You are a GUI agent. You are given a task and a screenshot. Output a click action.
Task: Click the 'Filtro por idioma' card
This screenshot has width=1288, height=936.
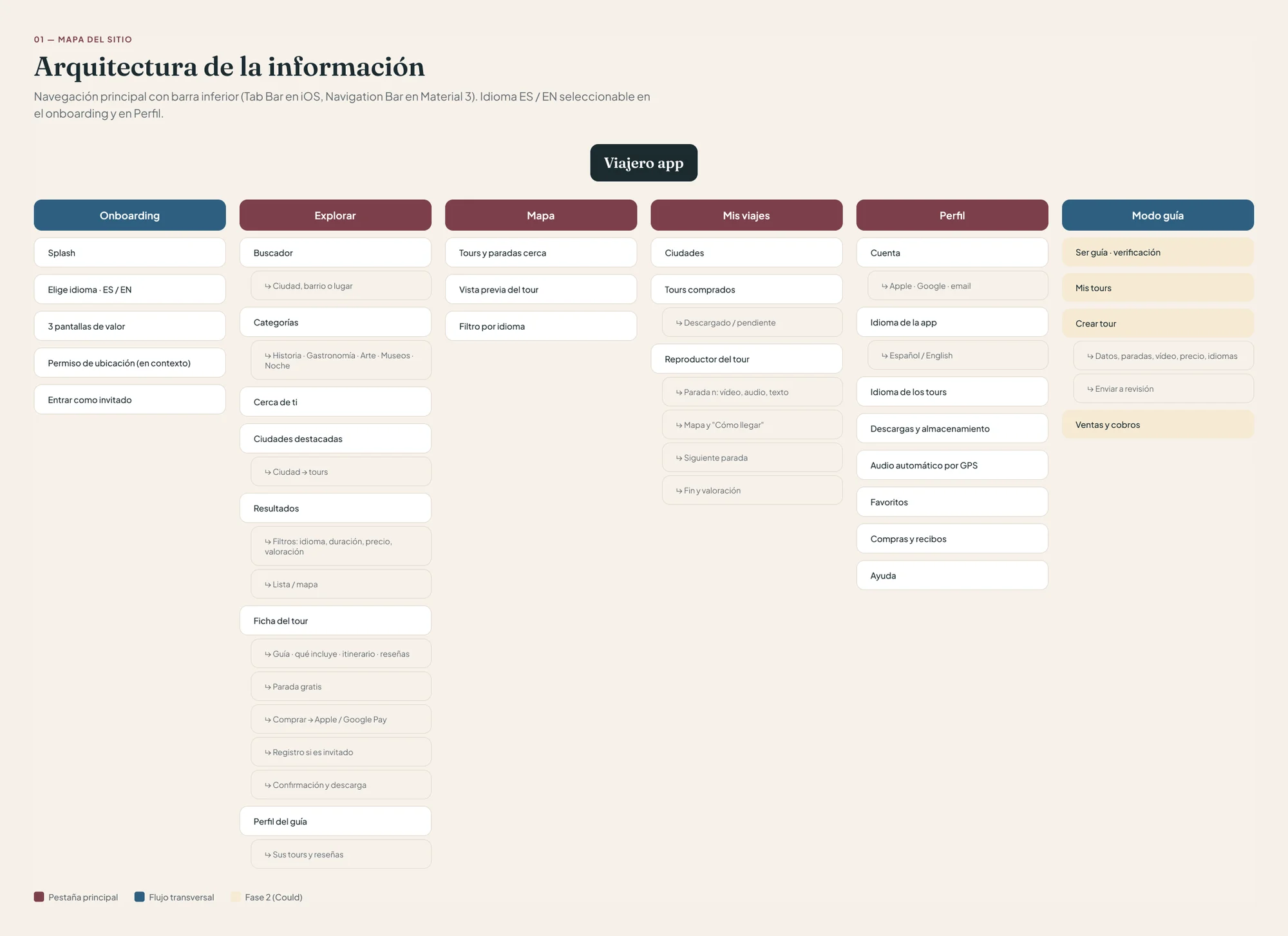point(541,326)
